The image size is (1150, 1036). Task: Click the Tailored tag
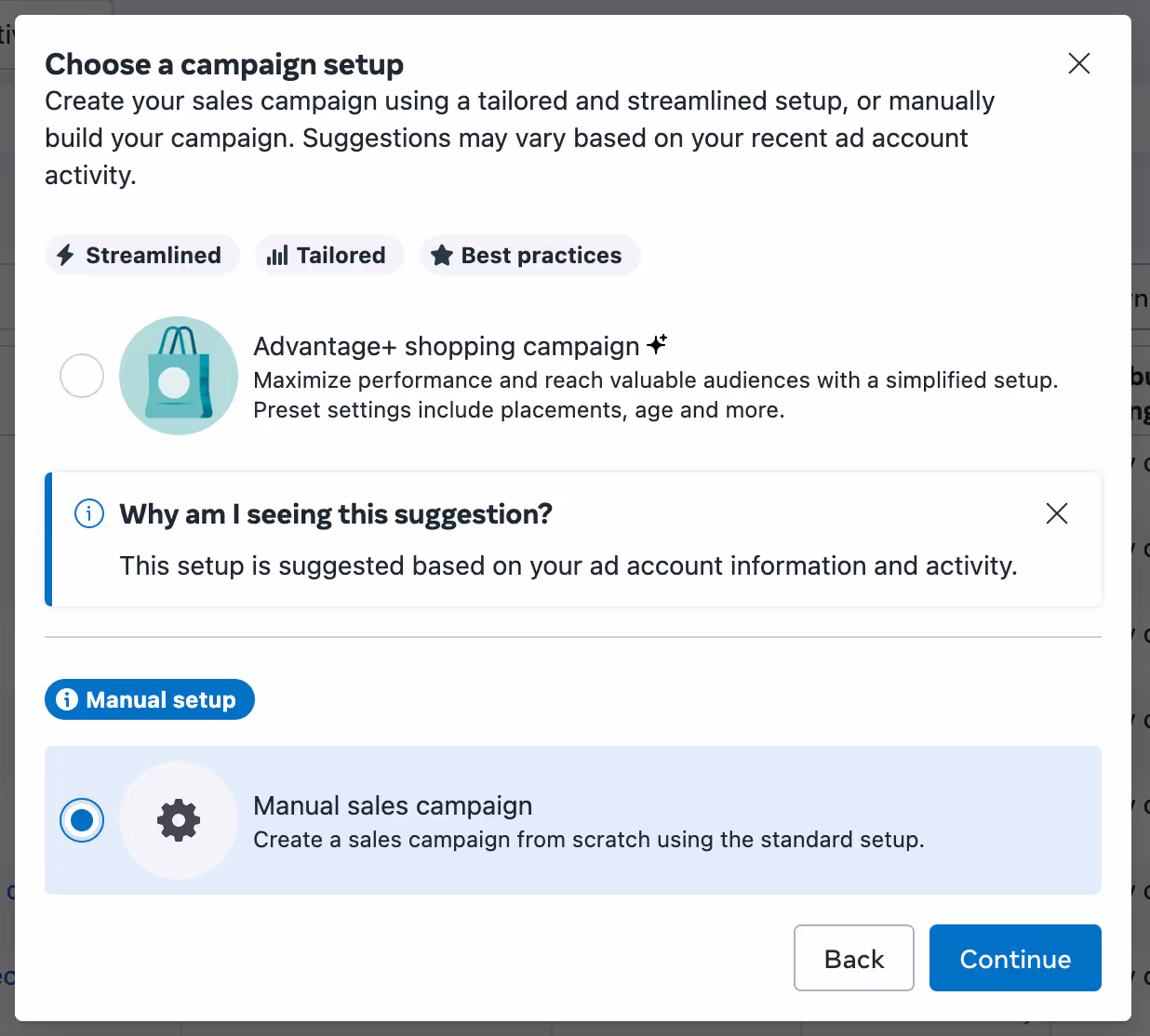click(x=329, y=255)
